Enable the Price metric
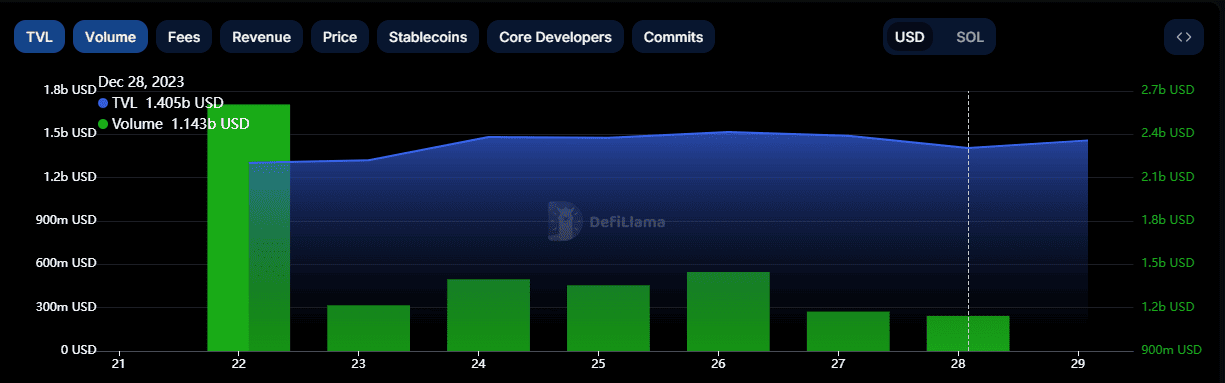1225x383 pixels. 340,37
